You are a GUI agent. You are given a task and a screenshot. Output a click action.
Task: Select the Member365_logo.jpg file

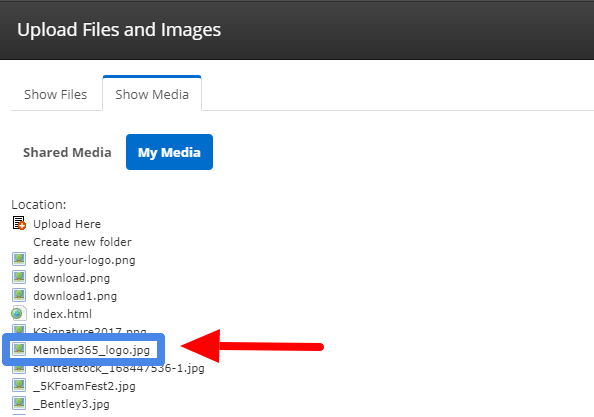pos(91,350)
